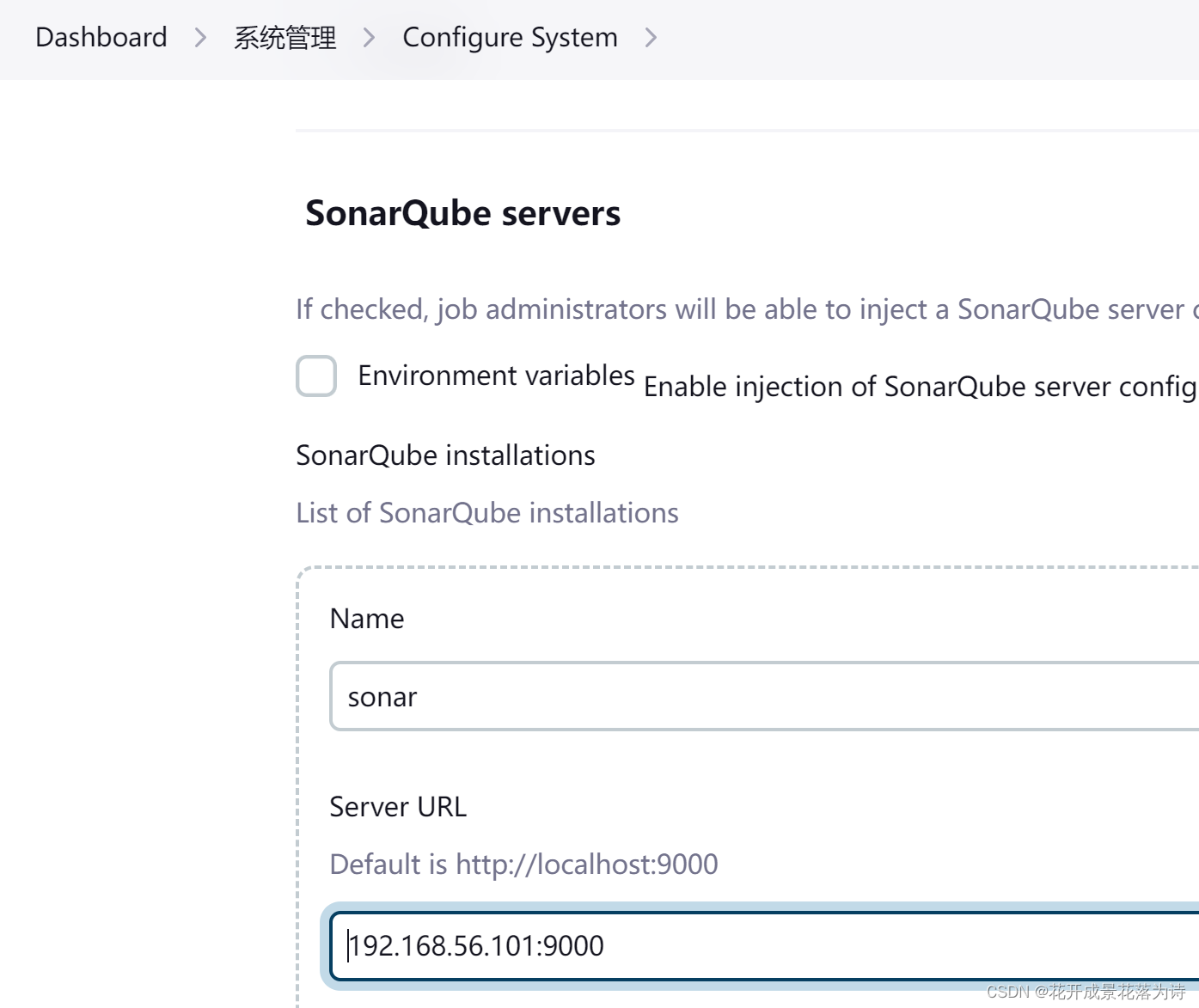
Task: Expand the chevron after Configure System
Action: [x=651, y=38]
